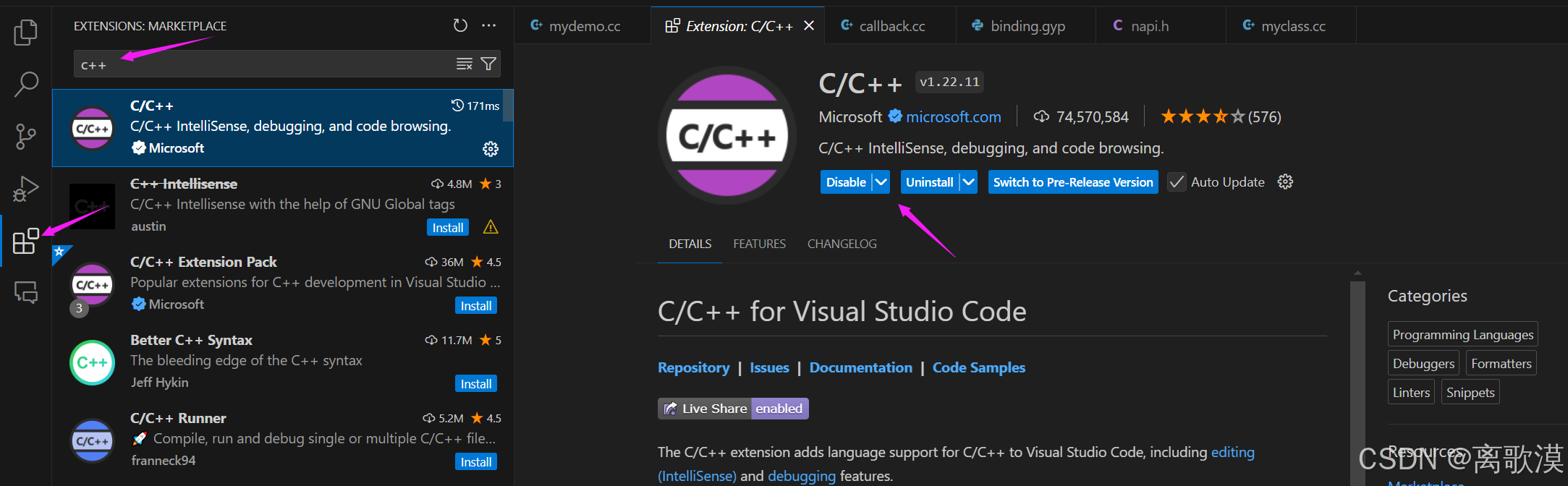Screen dimensions: 1568x486
Task: Open the microsoft.com publisher link
Action: tap(954, 116)
